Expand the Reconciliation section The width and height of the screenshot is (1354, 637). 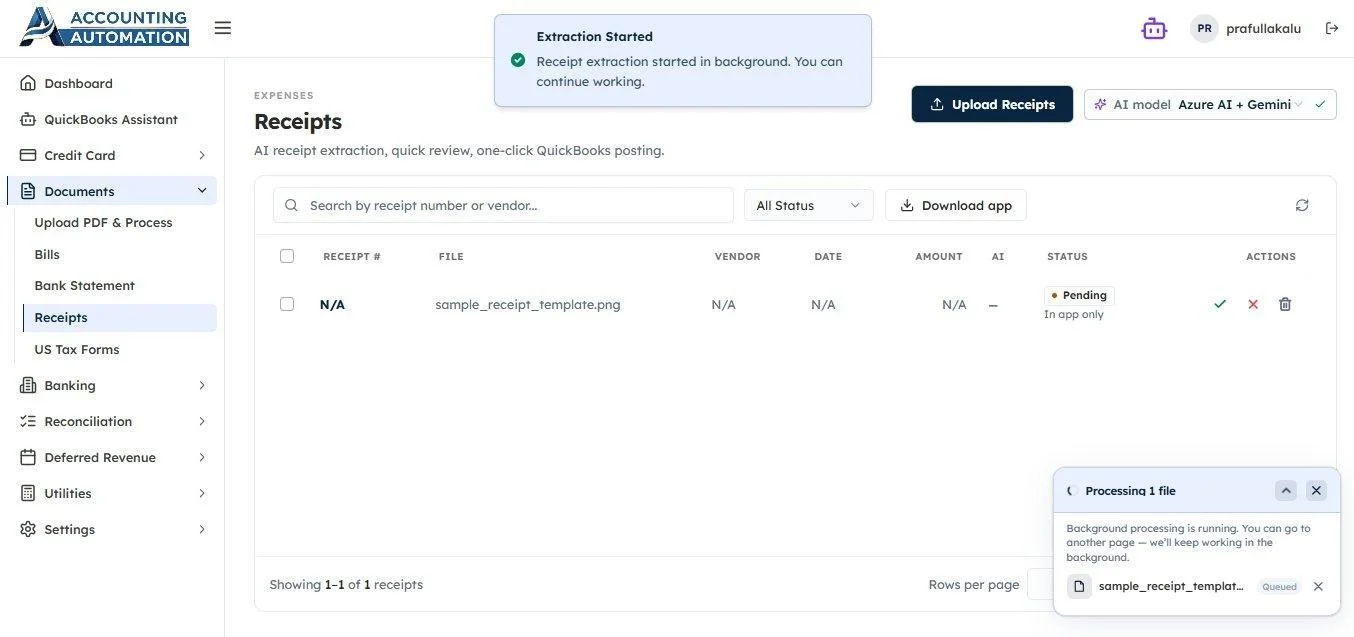(x=112, y=421)
